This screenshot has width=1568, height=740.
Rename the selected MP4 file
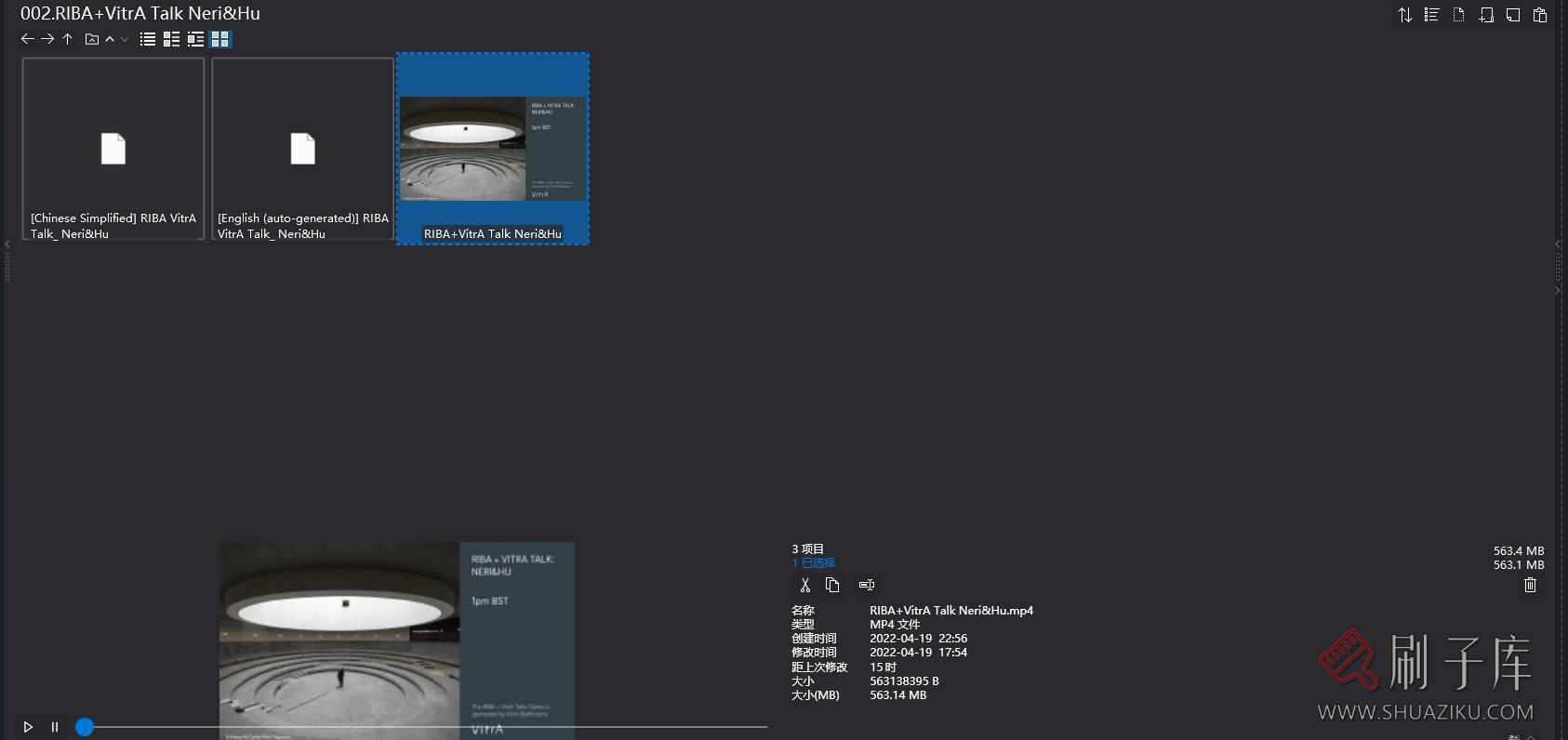[x=867, y=585]
